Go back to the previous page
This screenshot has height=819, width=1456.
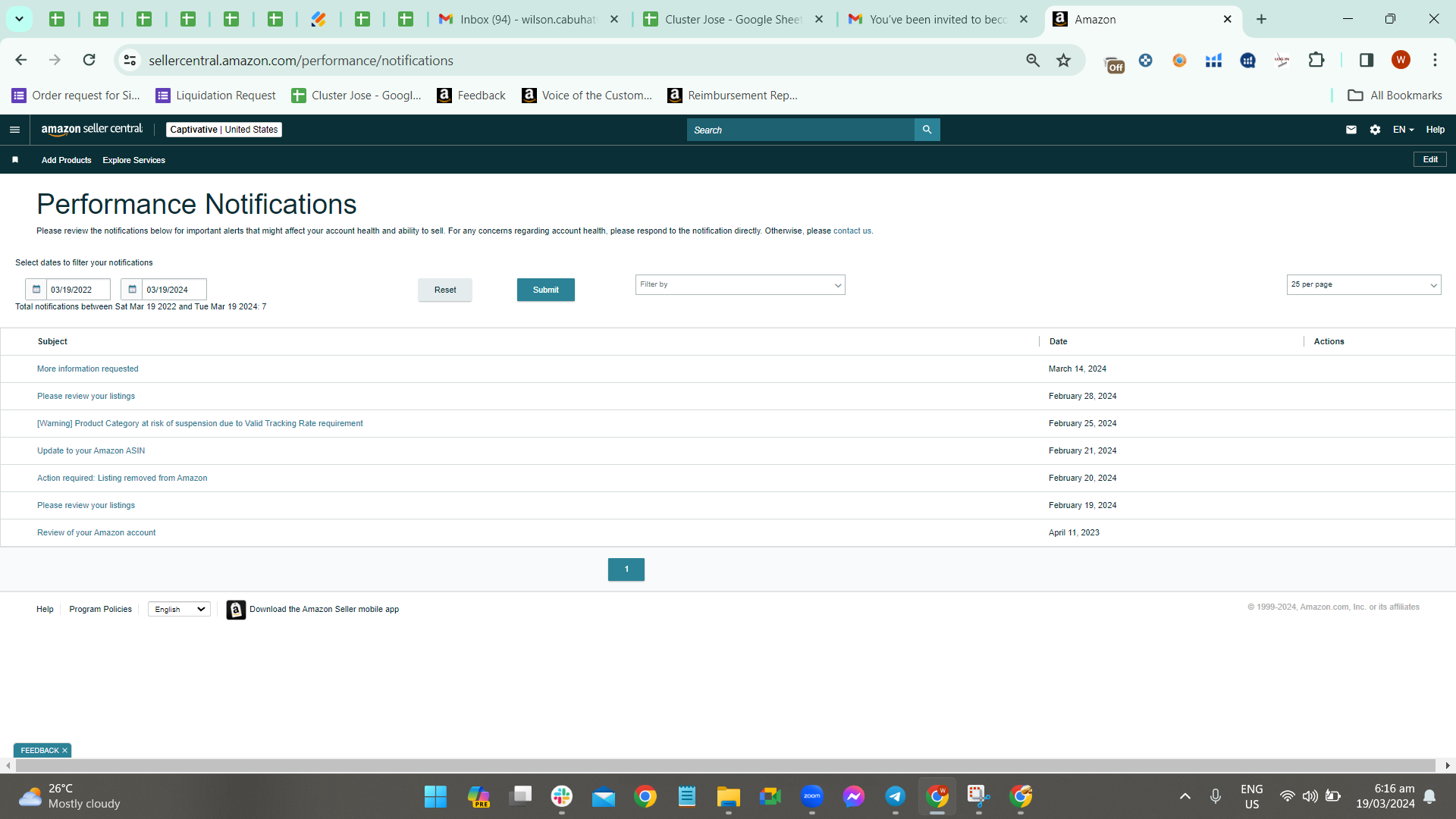(21, 60)
